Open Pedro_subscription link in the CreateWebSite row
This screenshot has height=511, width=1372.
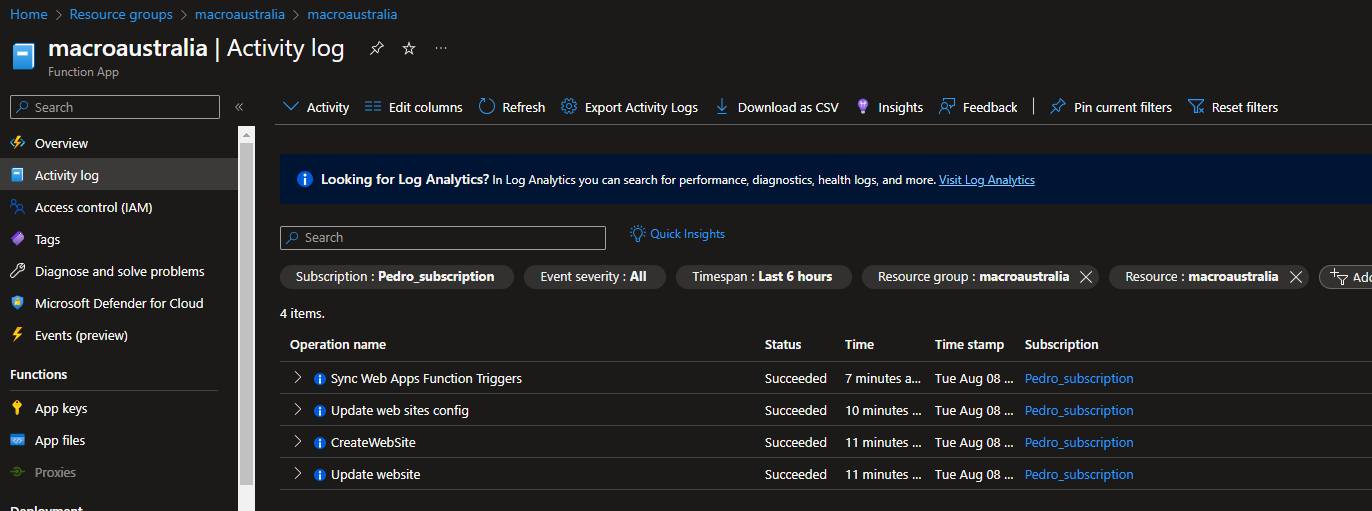tap(1079, 443)
